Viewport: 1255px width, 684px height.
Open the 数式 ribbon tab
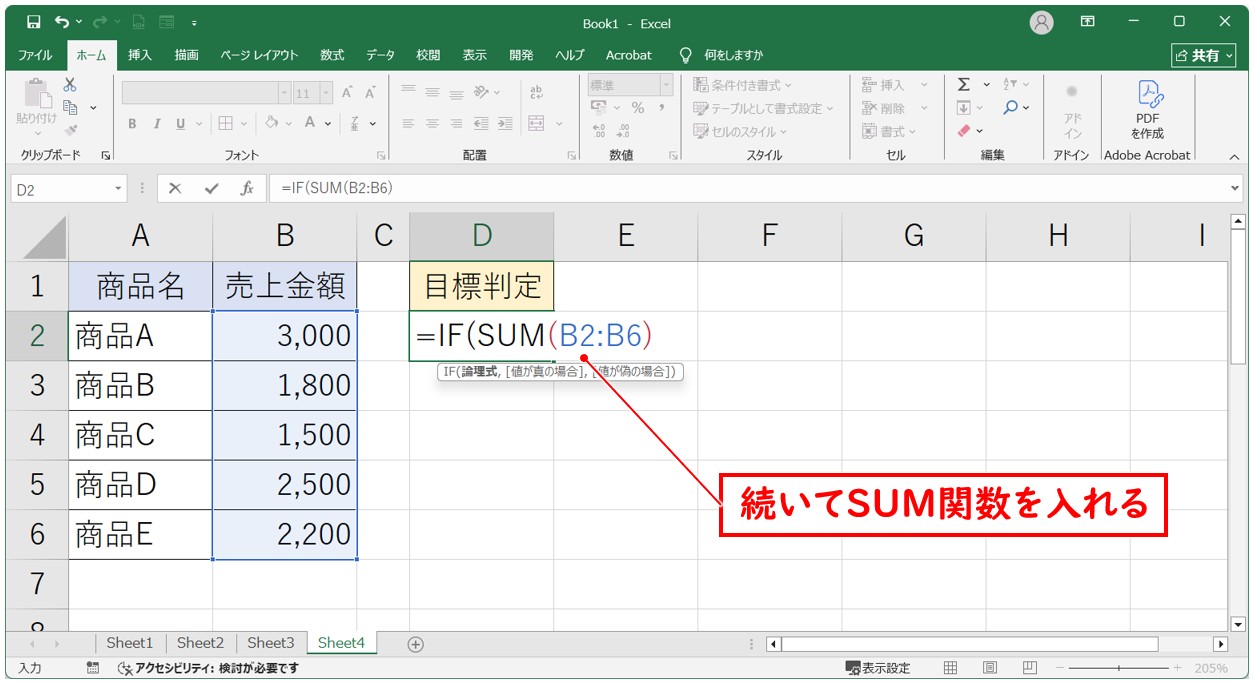(x=332, y=55)
